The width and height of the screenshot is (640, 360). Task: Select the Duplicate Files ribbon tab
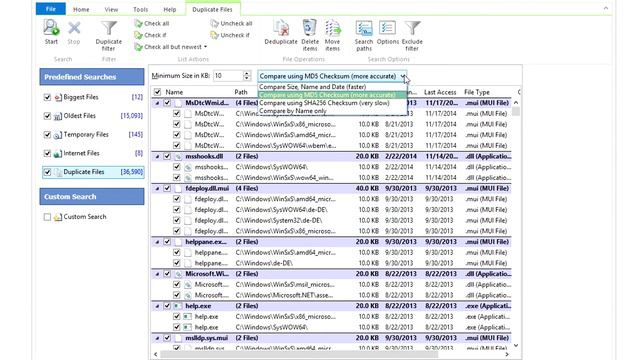pyautogui.click(x=212, y=9)
